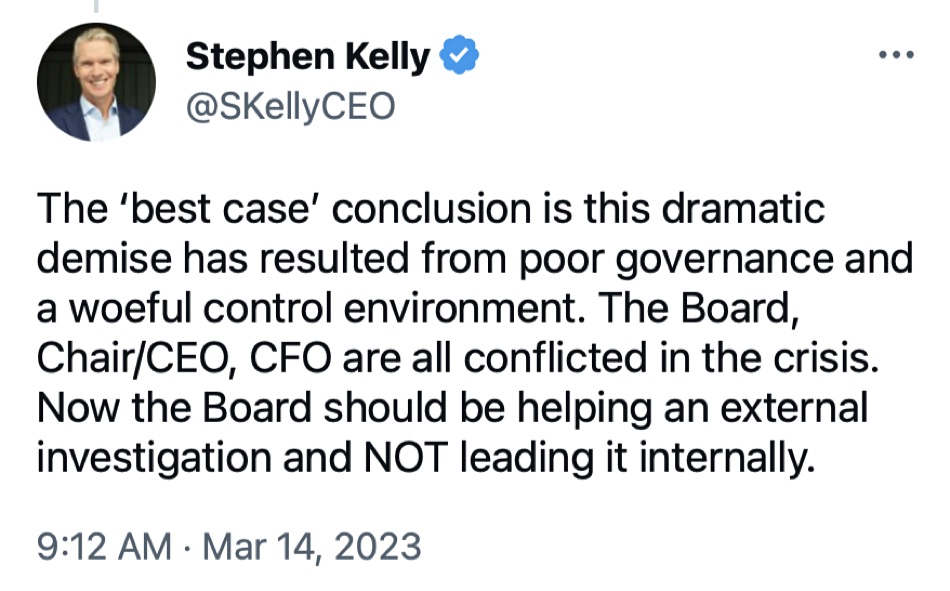Click the word 'demise' in the tweet
Image resolution: width=950 pixels, height=591 pixels.
[104, 259]
